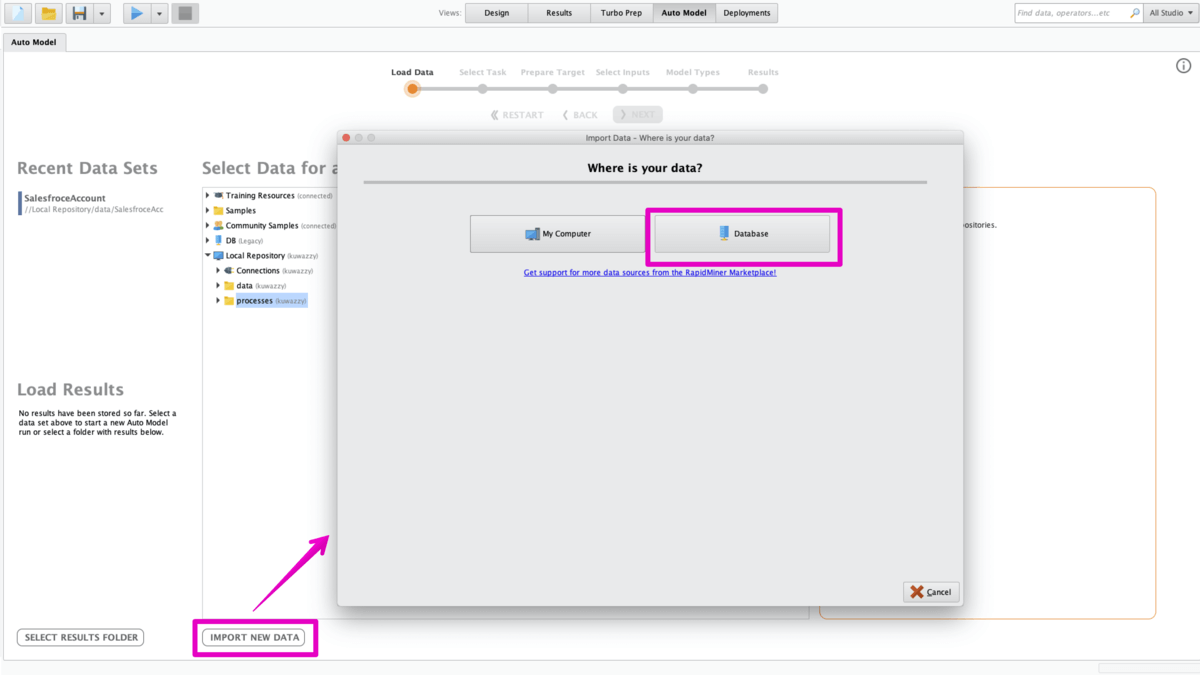Switch to the Design view
The width and height of the screenshot is (1200, 675).
coord(496,13)
